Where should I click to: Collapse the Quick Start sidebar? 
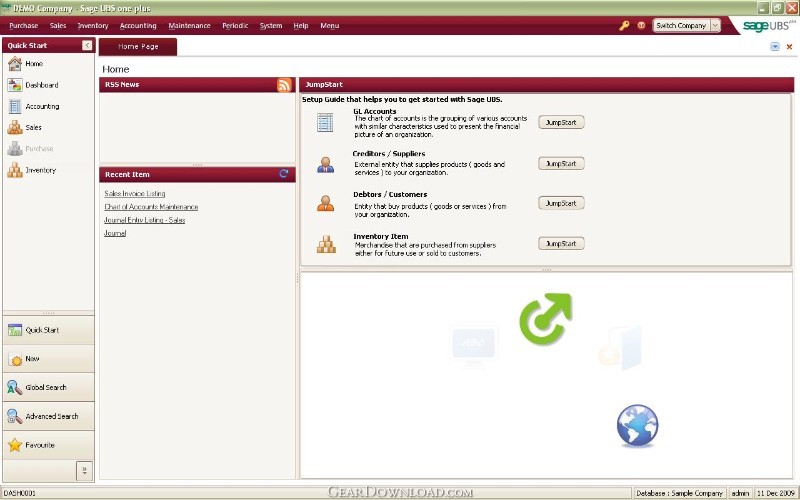(87, 45)
